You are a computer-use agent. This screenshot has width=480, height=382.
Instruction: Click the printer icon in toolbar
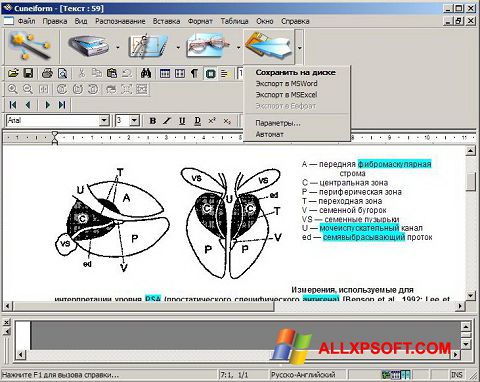click(x=47, y=73)
